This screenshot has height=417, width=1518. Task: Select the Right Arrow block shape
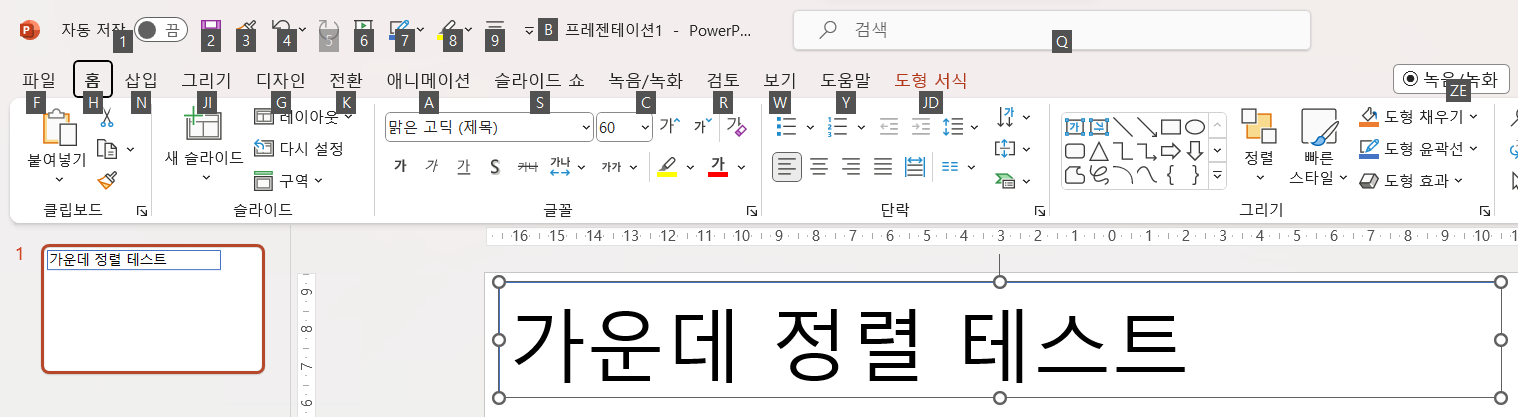point(1170,151)
